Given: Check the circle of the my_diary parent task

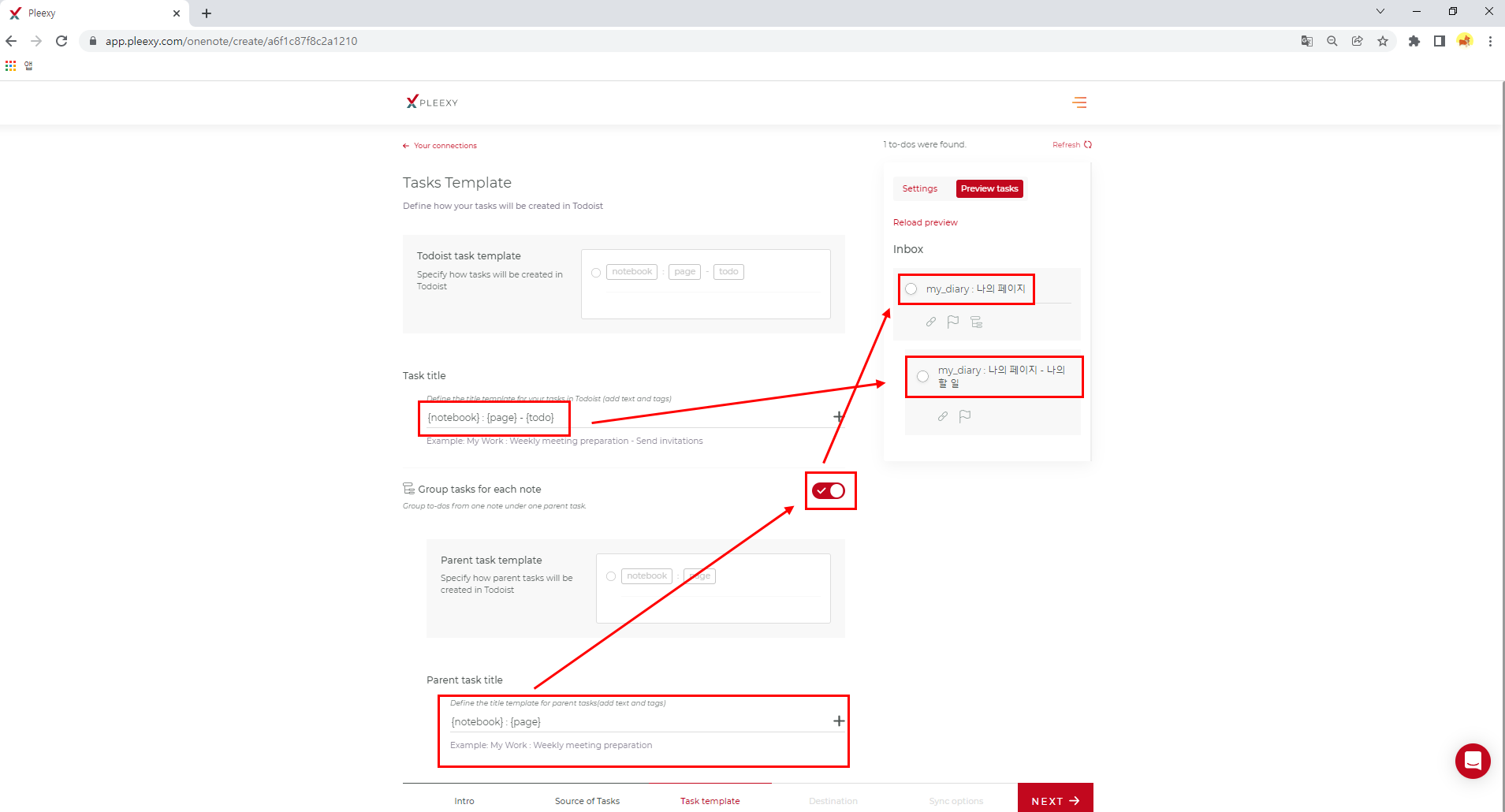Looking at the screenshot, I should click(911, 289).
